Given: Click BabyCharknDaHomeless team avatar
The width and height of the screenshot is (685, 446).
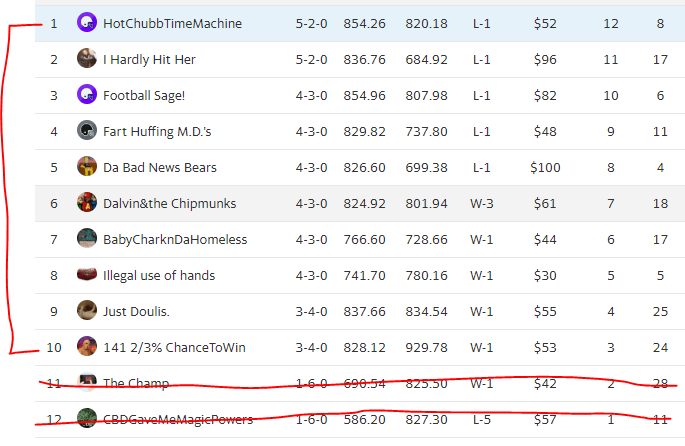Looking at the screenshot, I should coord(87,239).
